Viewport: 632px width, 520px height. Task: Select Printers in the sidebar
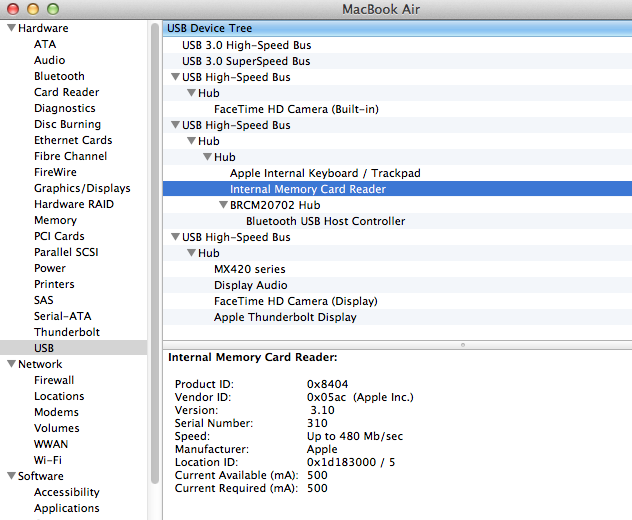pos(54,284)
